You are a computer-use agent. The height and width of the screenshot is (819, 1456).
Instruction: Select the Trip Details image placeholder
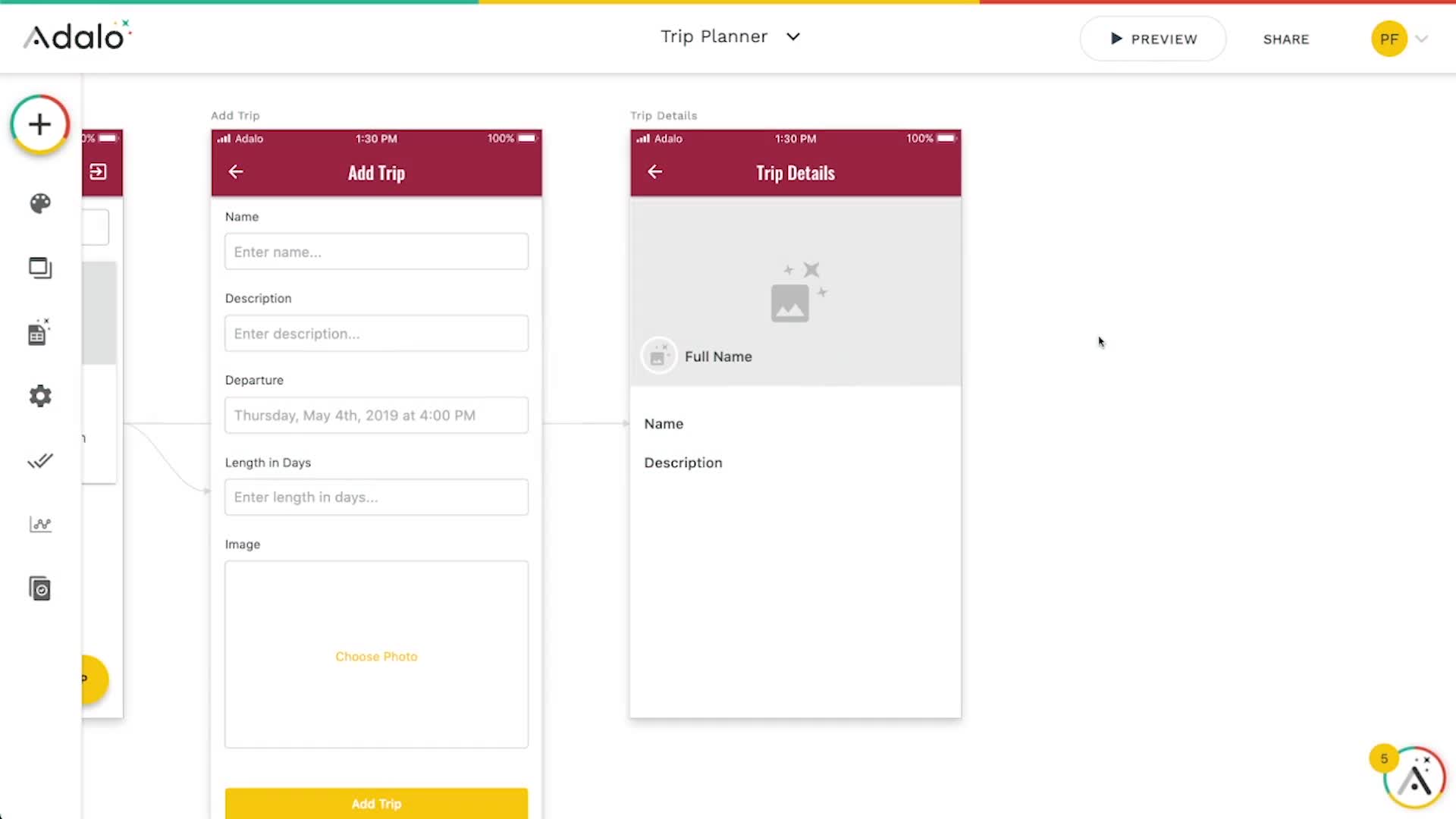pyautogui.click(x=795, y=292)
